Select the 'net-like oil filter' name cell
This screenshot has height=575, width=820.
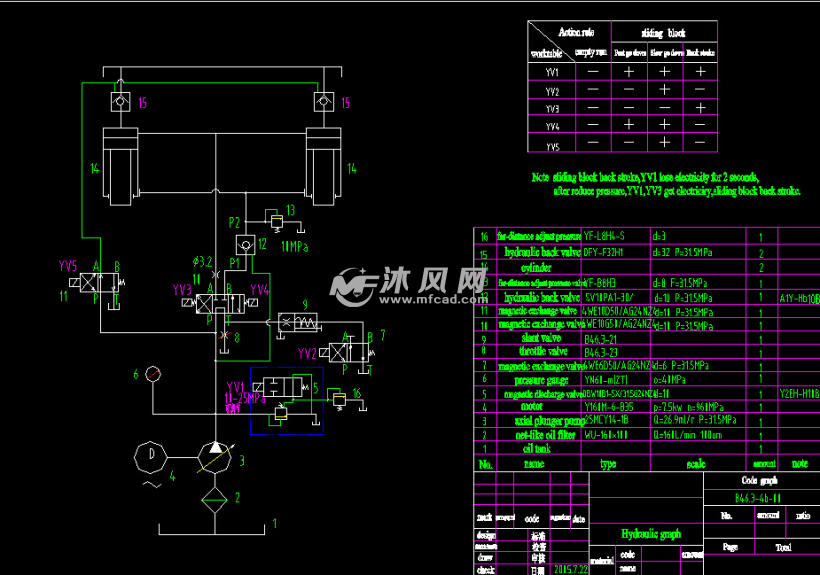pos(545,435)
